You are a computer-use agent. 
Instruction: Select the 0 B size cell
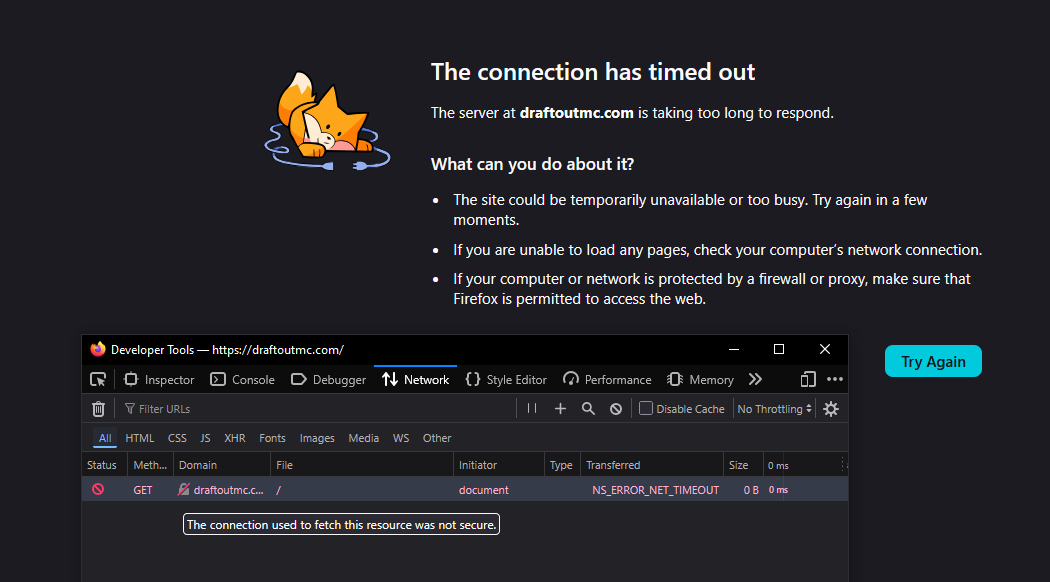(x=751, y=490)
